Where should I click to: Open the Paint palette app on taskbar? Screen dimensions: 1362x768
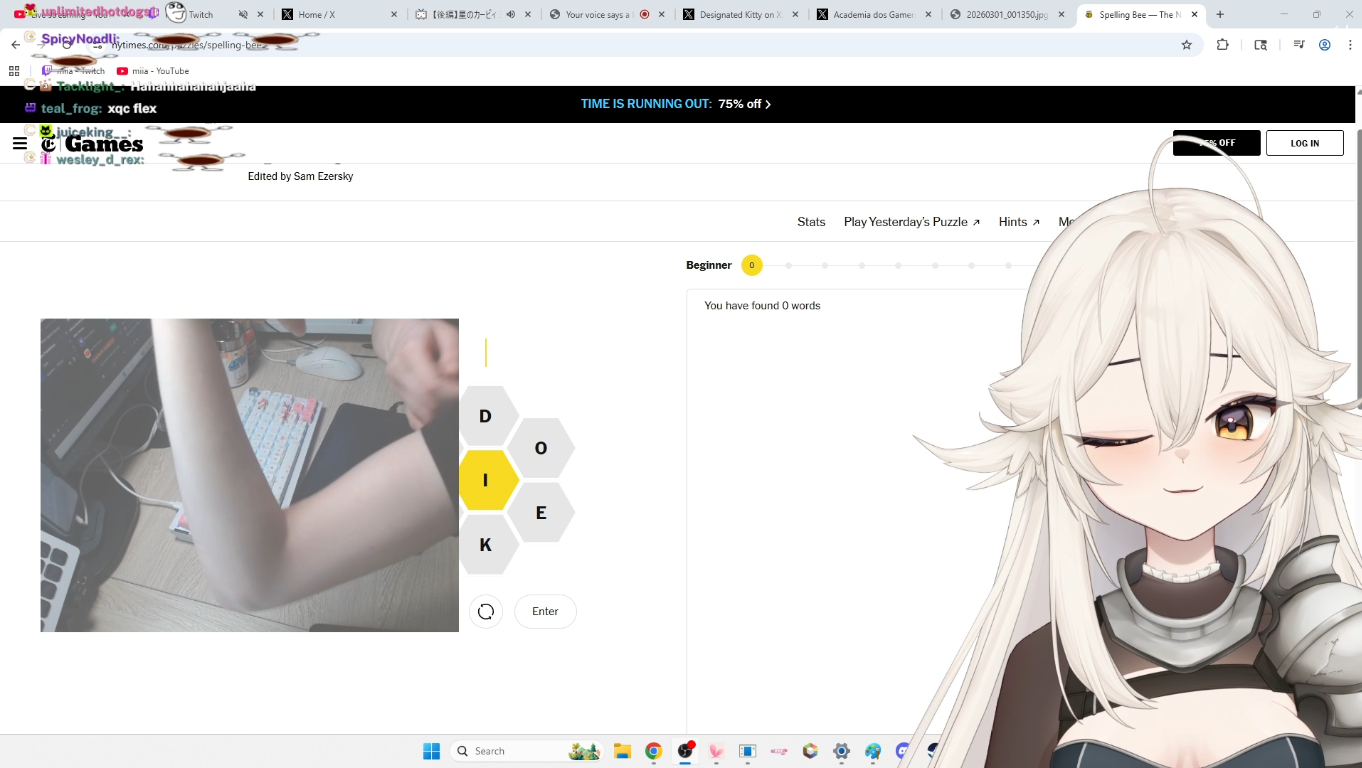click(x=874, y=751)
